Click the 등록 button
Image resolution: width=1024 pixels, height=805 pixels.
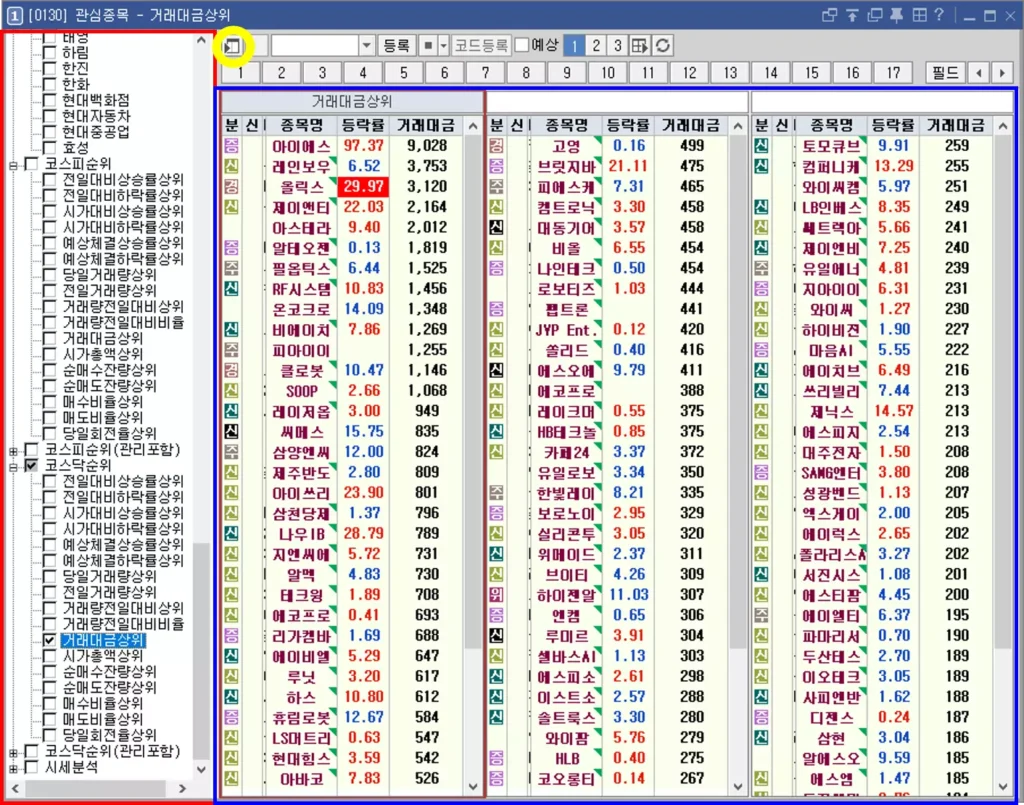click(x=396, y=46)
